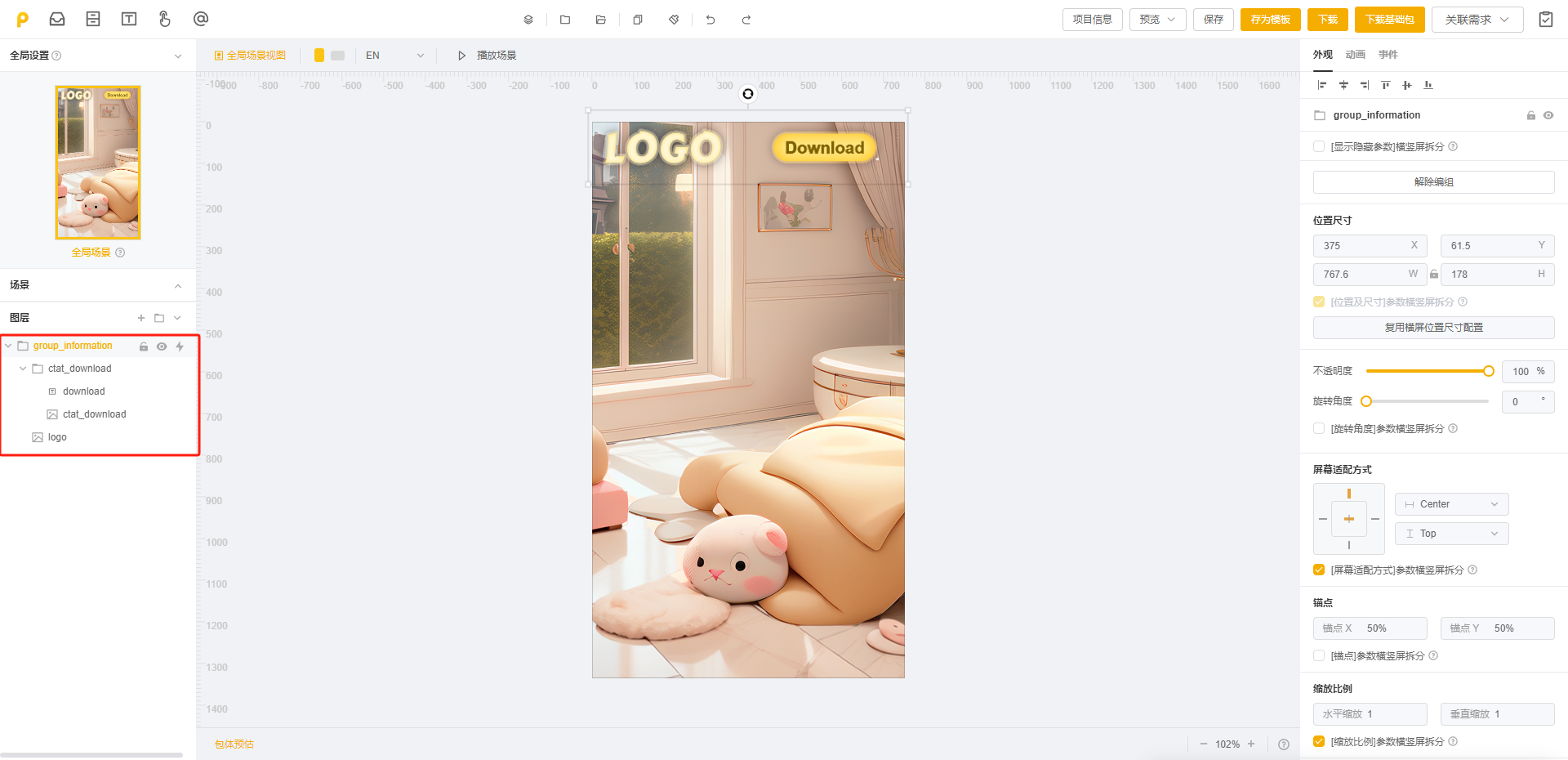Screen dimensions: 1568x760
Task: Zoom in using the plus icon
Action: [1251, 744]
